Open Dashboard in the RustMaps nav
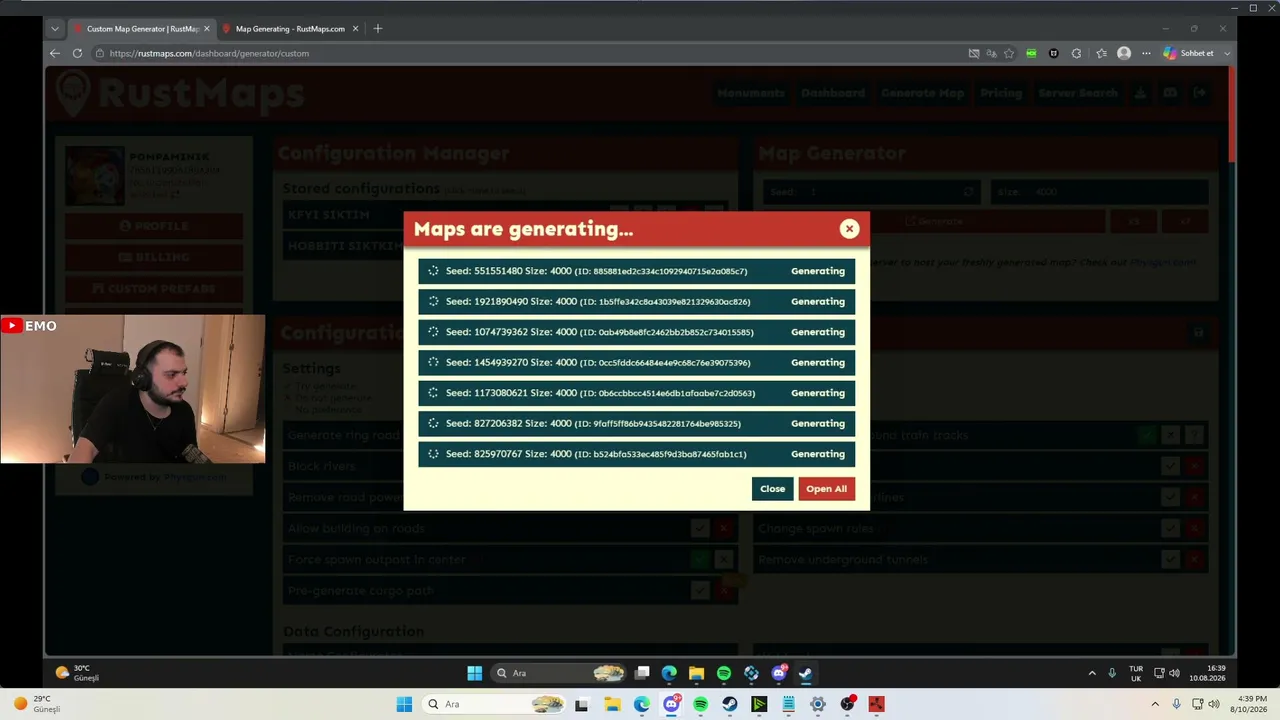The height and width of the screenshot is (720, 1280). click(x=833, y=93)
